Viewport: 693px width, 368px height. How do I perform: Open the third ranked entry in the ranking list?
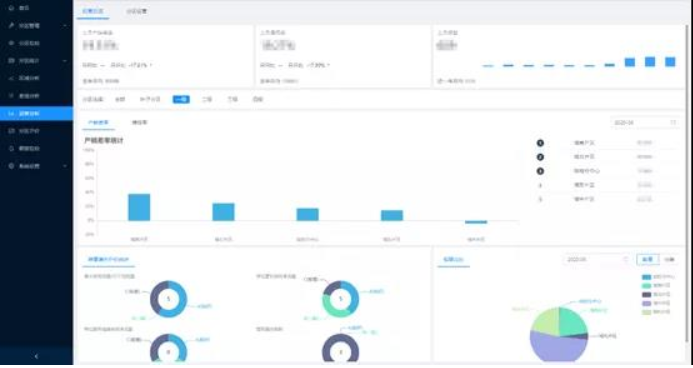pos(607,171)
